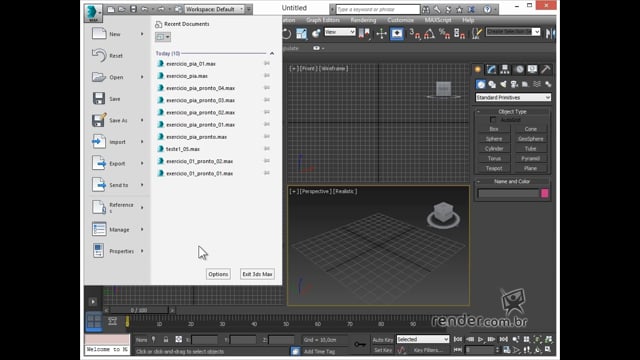Click the Play Animation button
Image resolution: width=640 pixels, height=360 pixels.
click(x=481, y=339)
